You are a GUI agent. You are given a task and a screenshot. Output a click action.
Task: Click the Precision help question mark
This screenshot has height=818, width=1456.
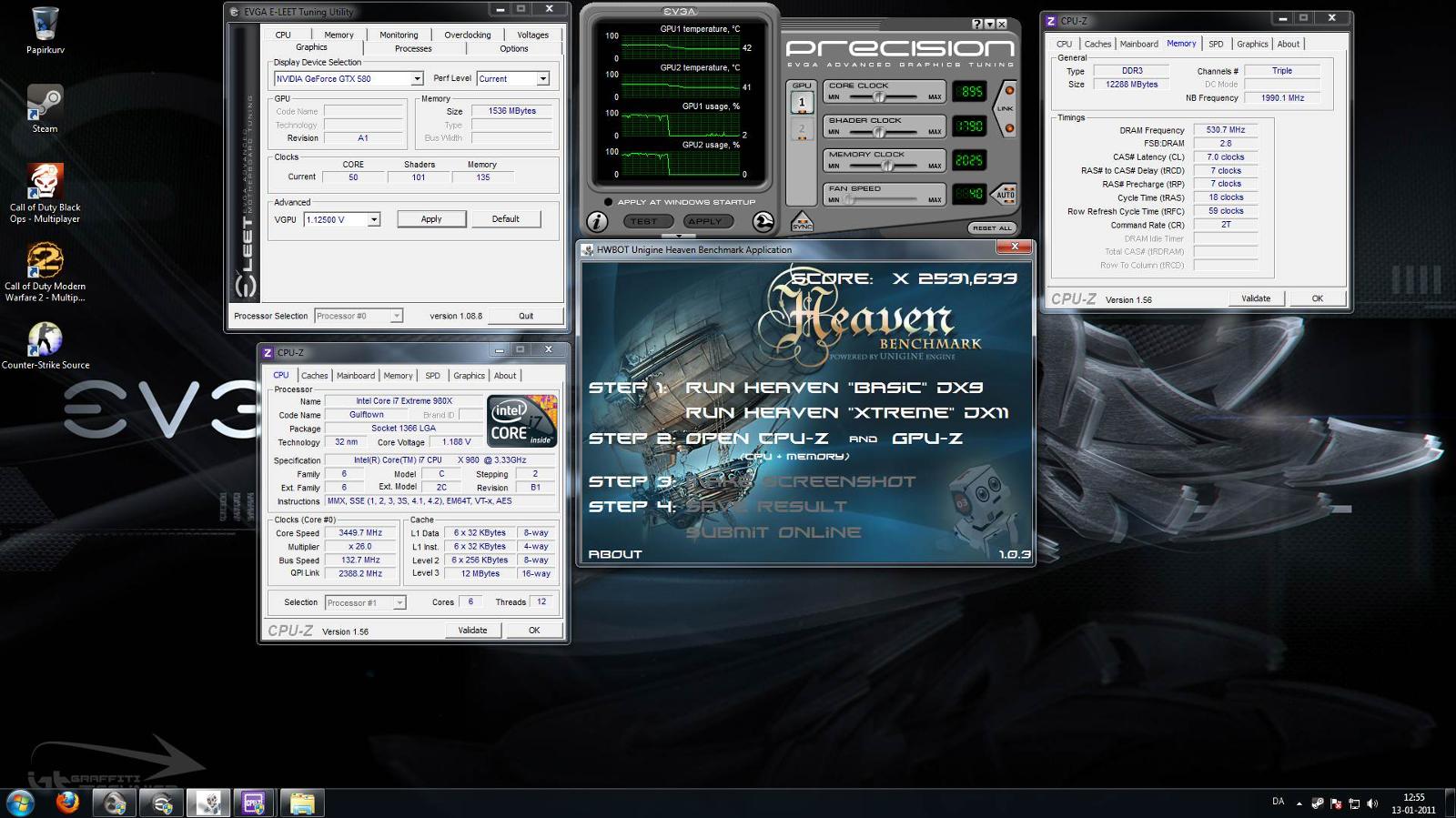coord(977,24)
